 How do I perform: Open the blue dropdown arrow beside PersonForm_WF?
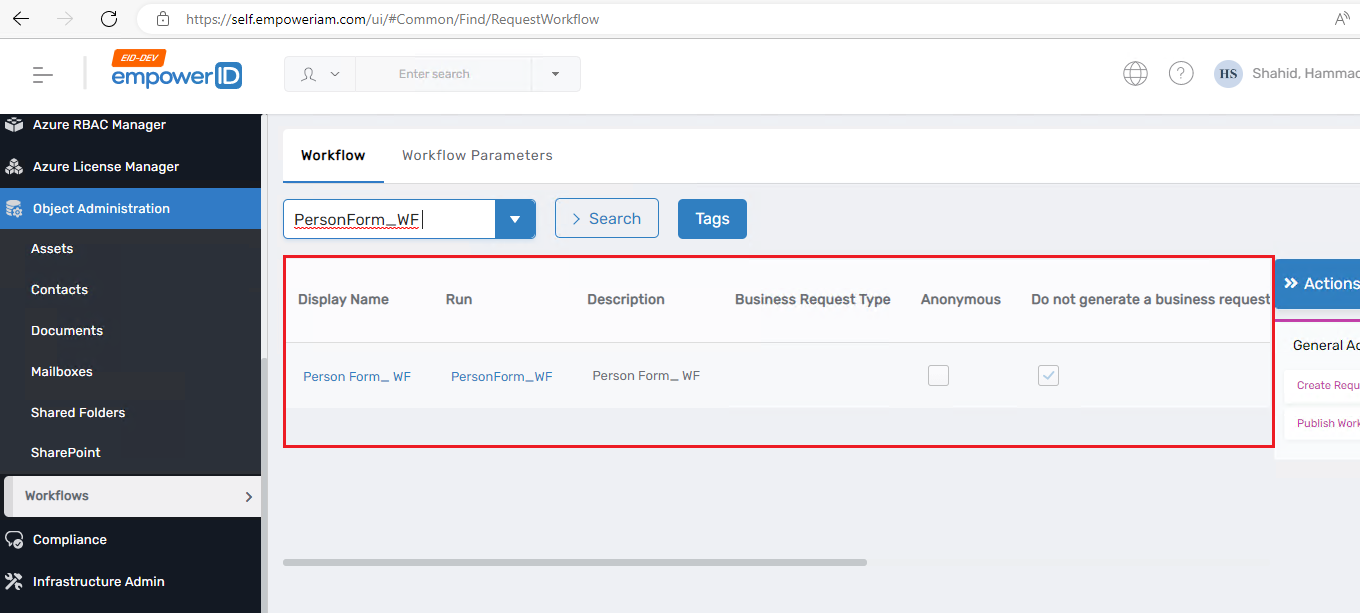point(515,219)
